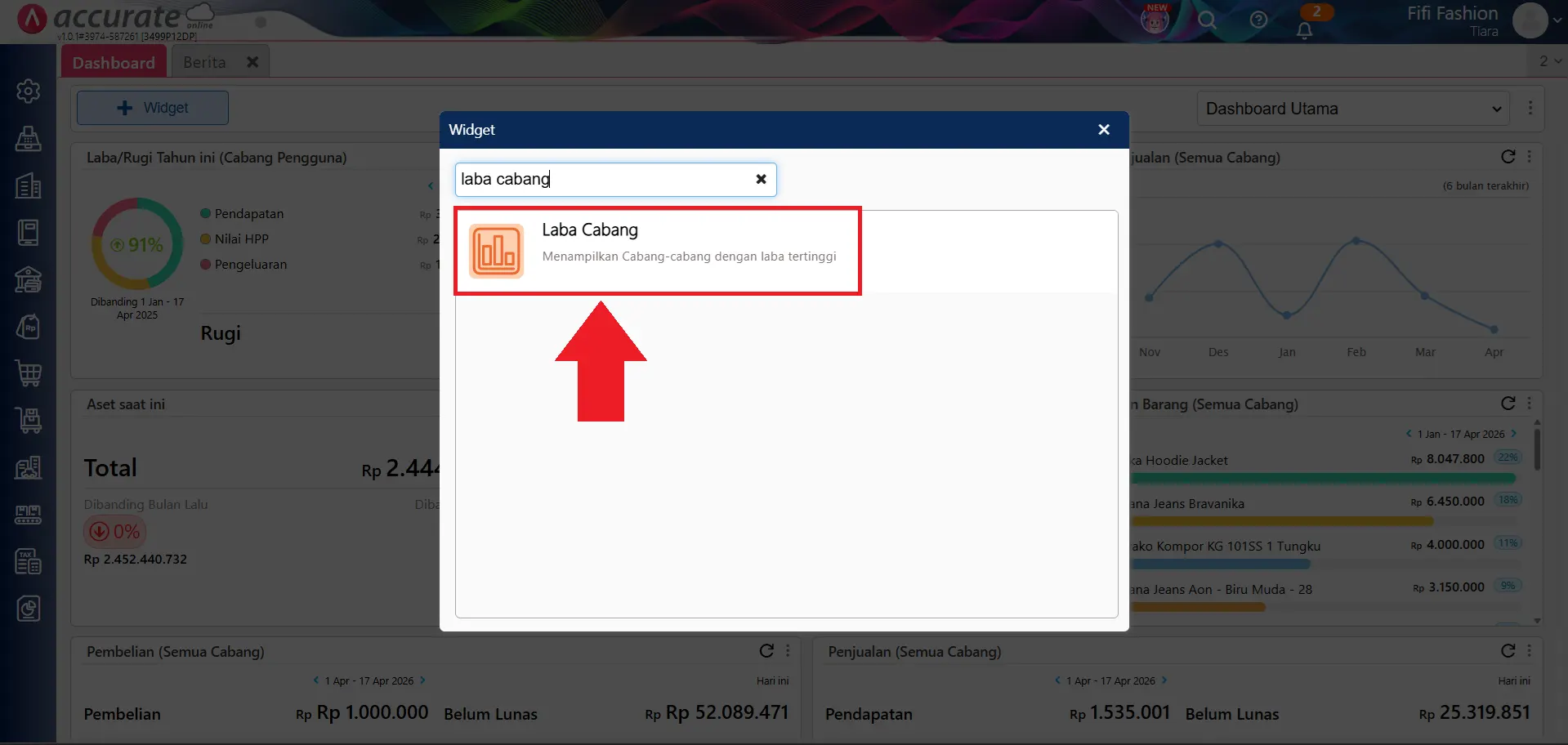This screenshot has width=1568, height=745.
Task: Click the Fifi Fashion company name
Action: [1452, 13]
